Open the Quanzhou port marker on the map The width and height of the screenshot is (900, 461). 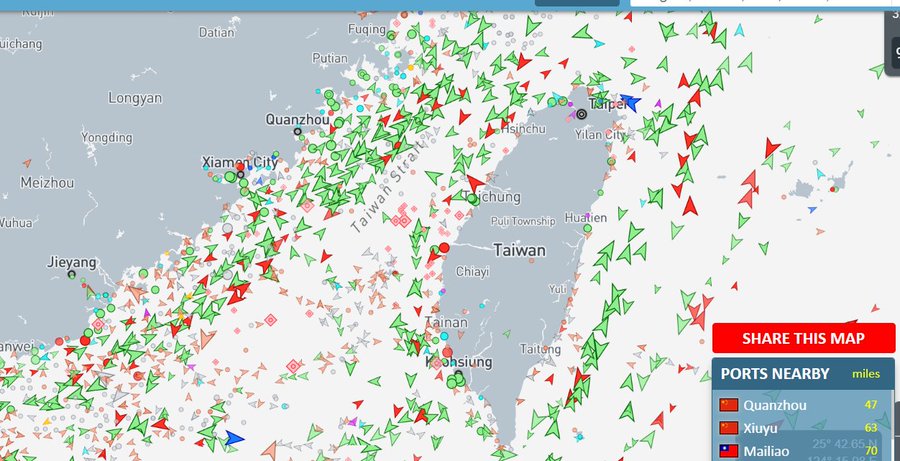(297, 131)
